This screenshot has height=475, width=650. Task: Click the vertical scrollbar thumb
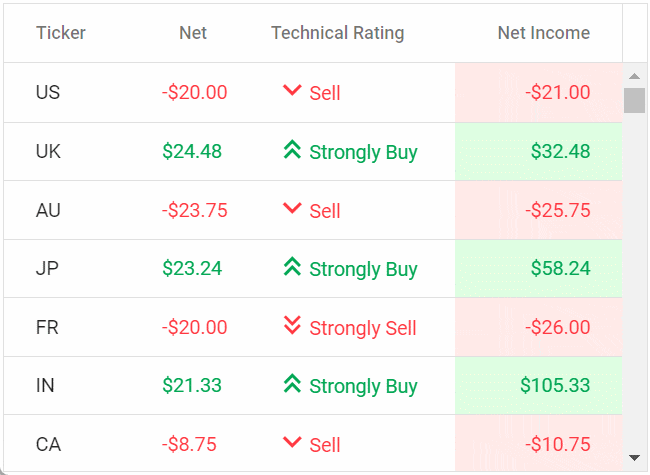[634, 101]
